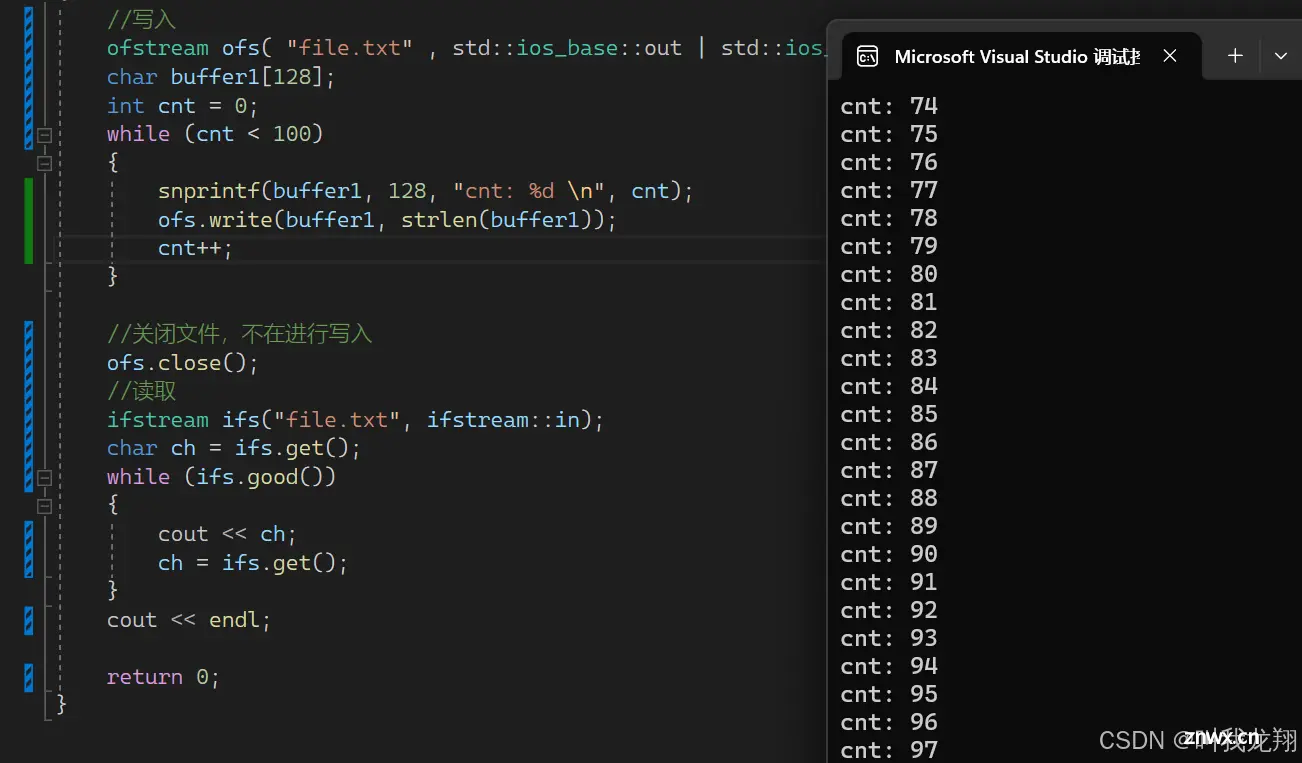Click console output line cnt: 81
This screenshot has height=763, width=1302.
coord(889,302)
